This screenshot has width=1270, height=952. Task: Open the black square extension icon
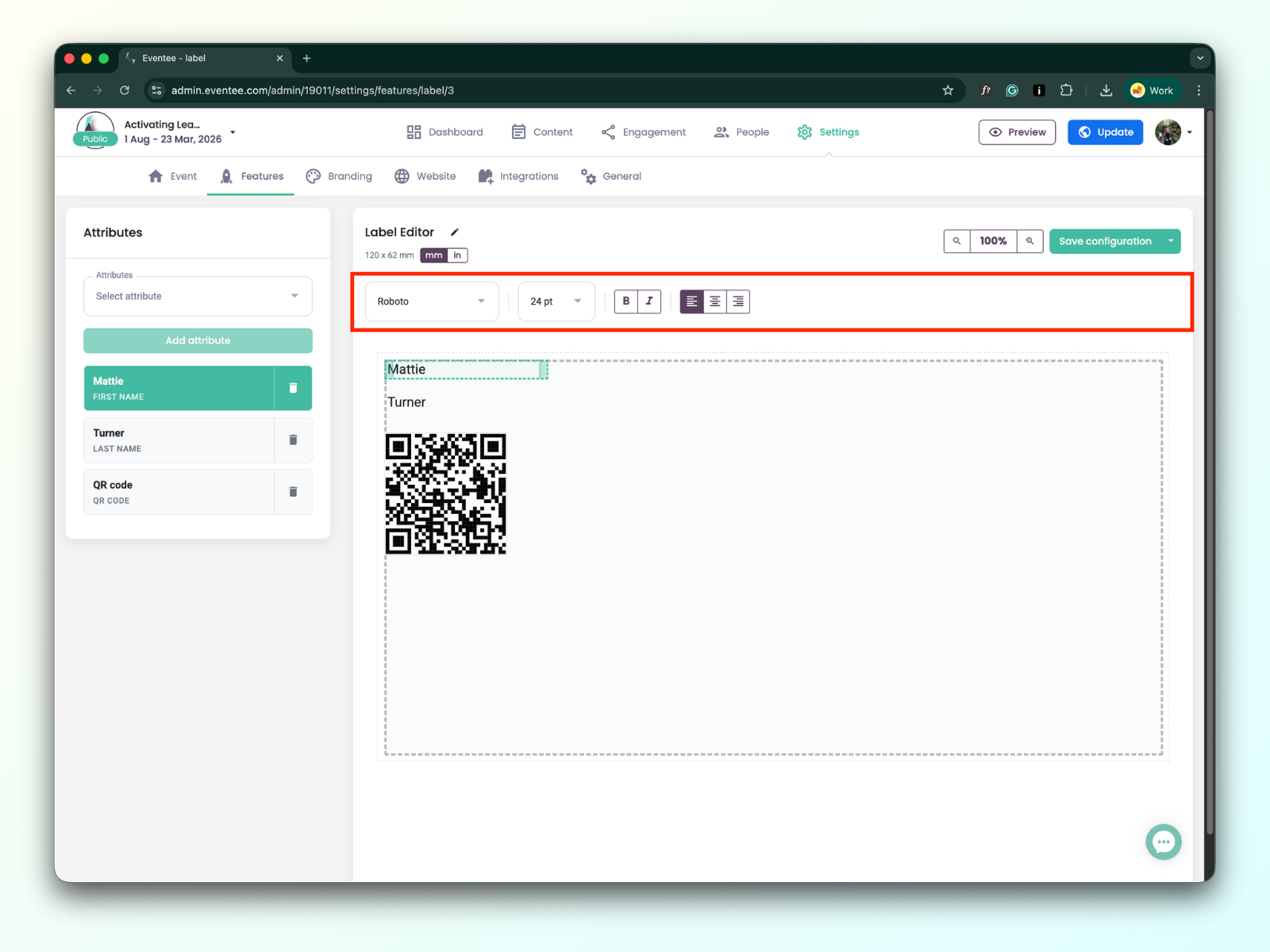pyautogui.click(x=1038, y=90)
